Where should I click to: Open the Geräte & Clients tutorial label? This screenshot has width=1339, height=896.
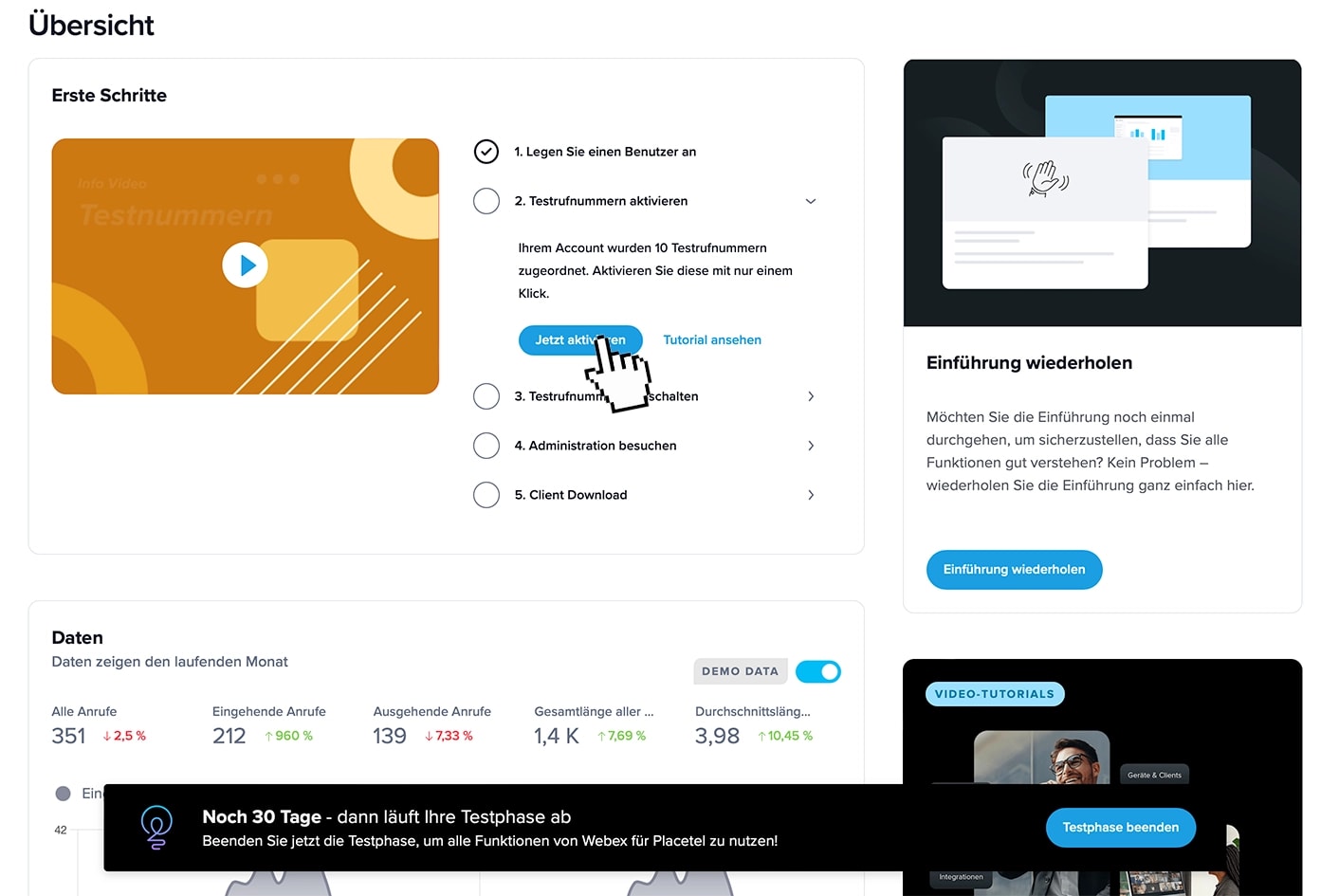pyautogui.click(x=1154, y=775)
